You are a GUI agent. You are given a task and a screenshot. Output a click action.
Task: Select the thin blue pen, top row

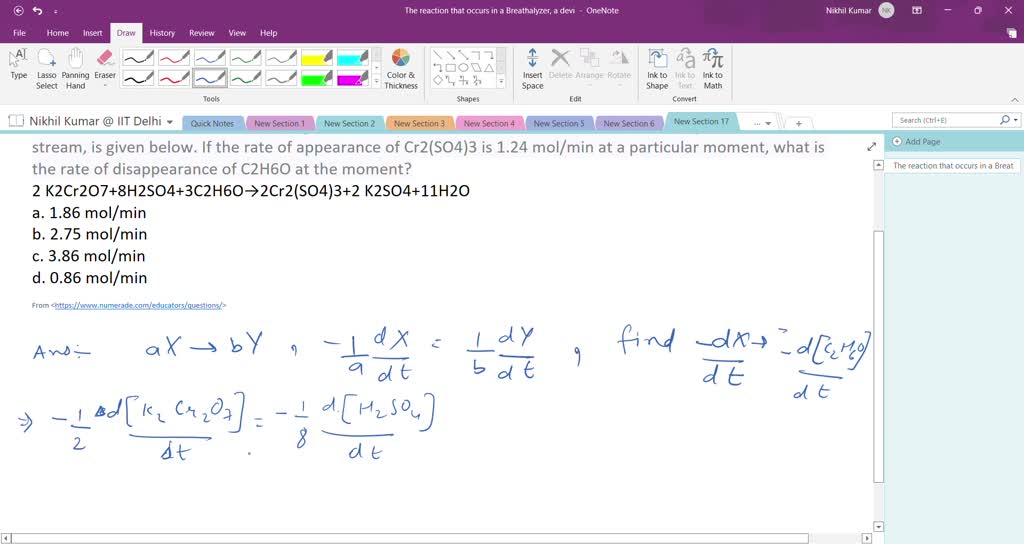coord(210,57)
